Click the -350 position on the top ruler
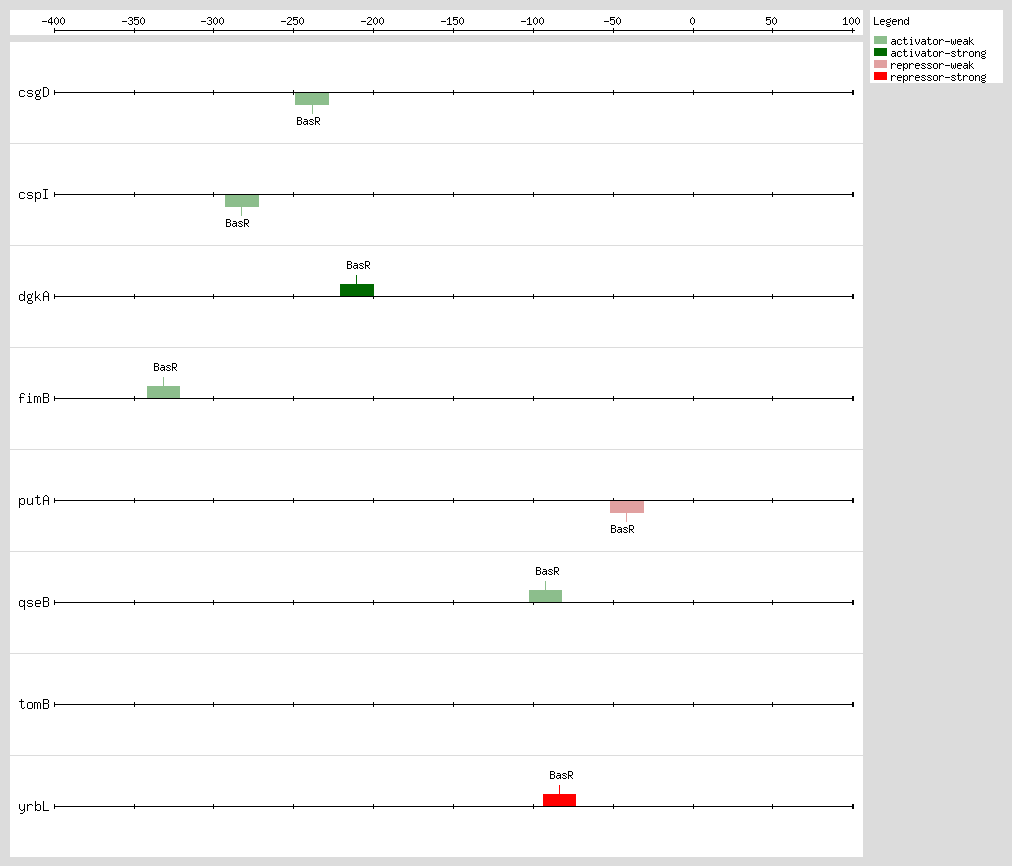The height and width of the screenshot is (866, 1012). [x=134, y=21]
